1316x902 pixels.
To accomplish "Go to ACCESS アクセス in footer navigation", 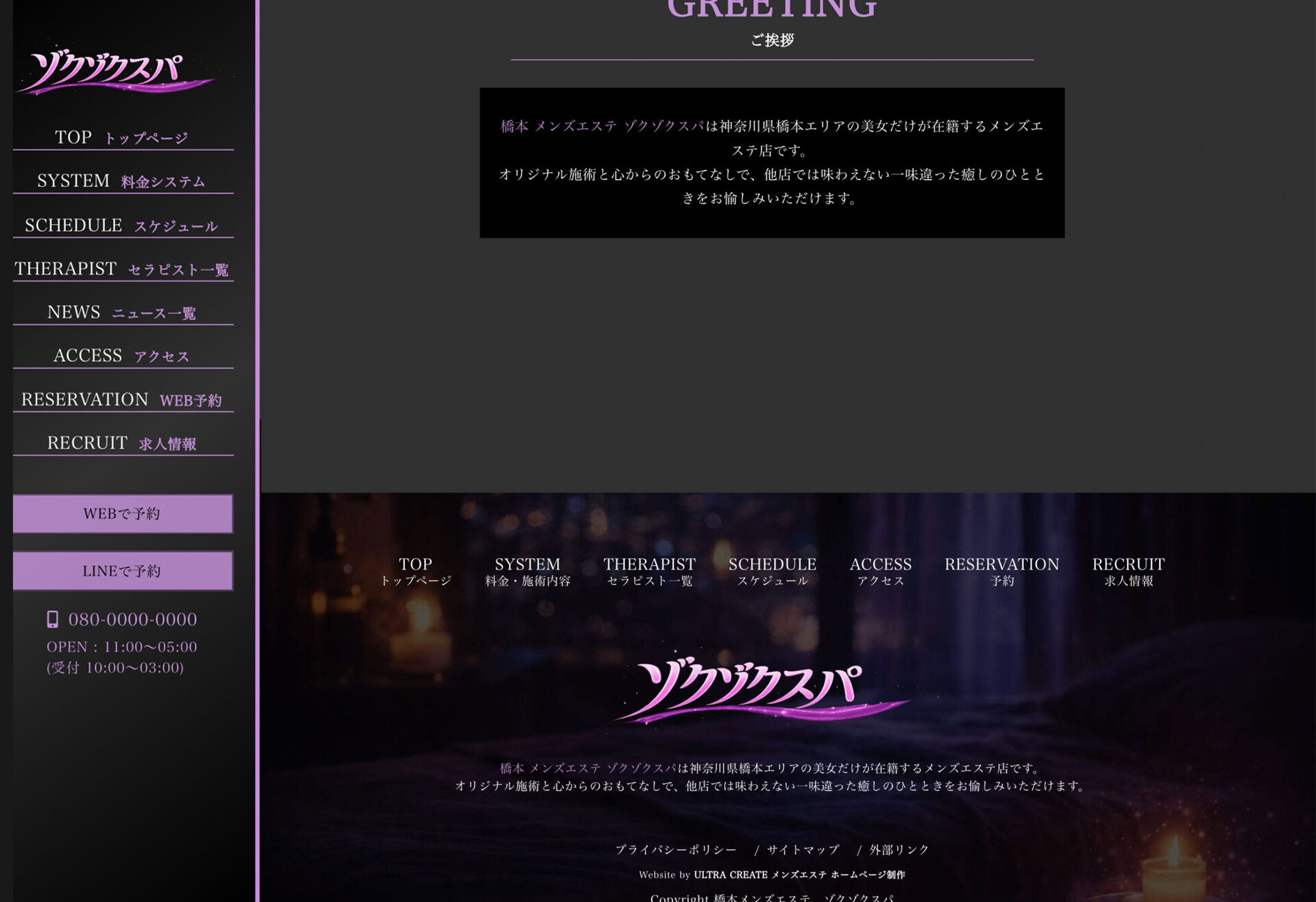I will [881, 572].
